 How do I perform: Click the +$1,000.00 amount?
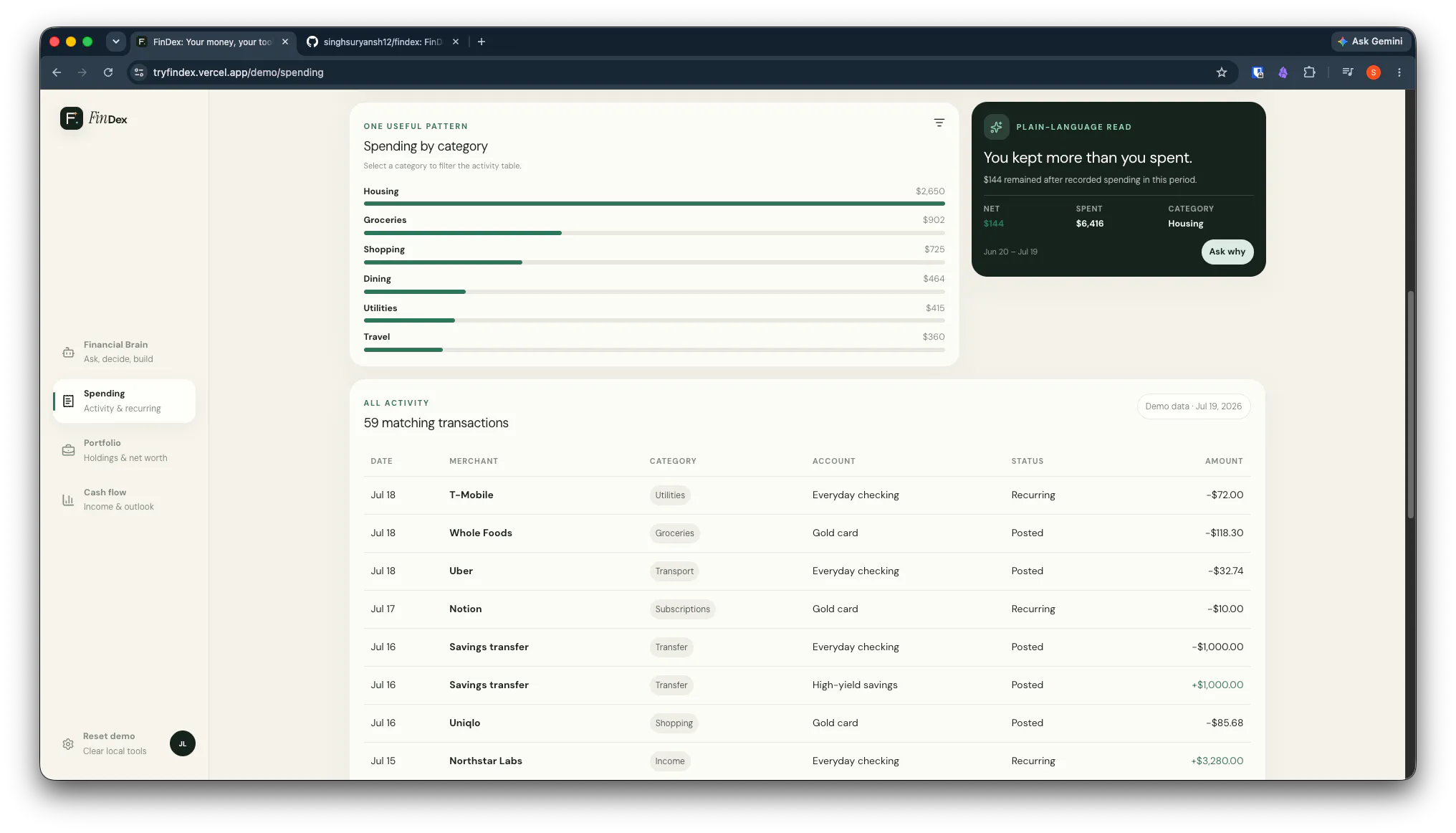1217,685
